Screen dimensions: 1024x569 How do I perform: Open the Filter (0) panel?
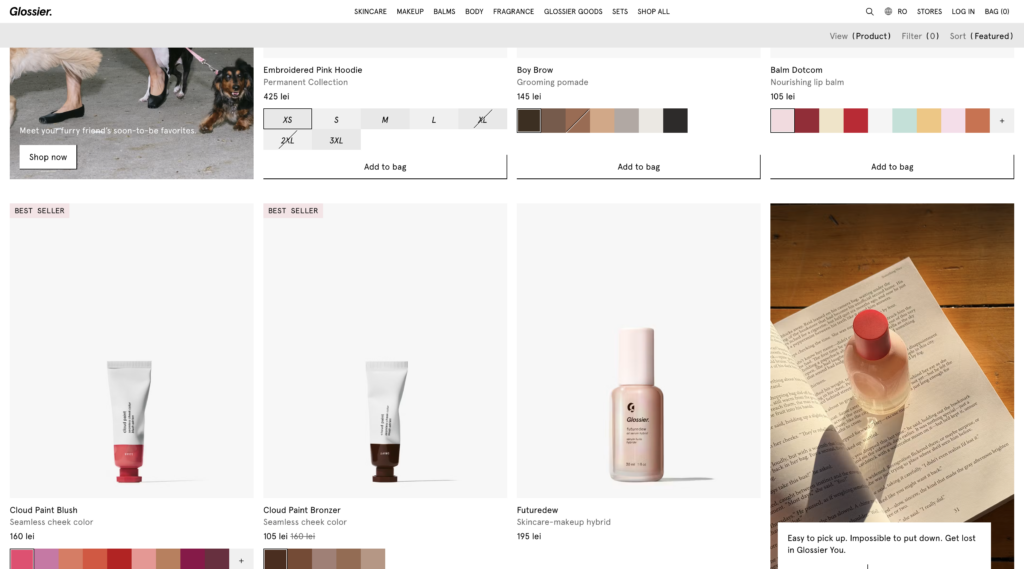[x=920, y=36]
